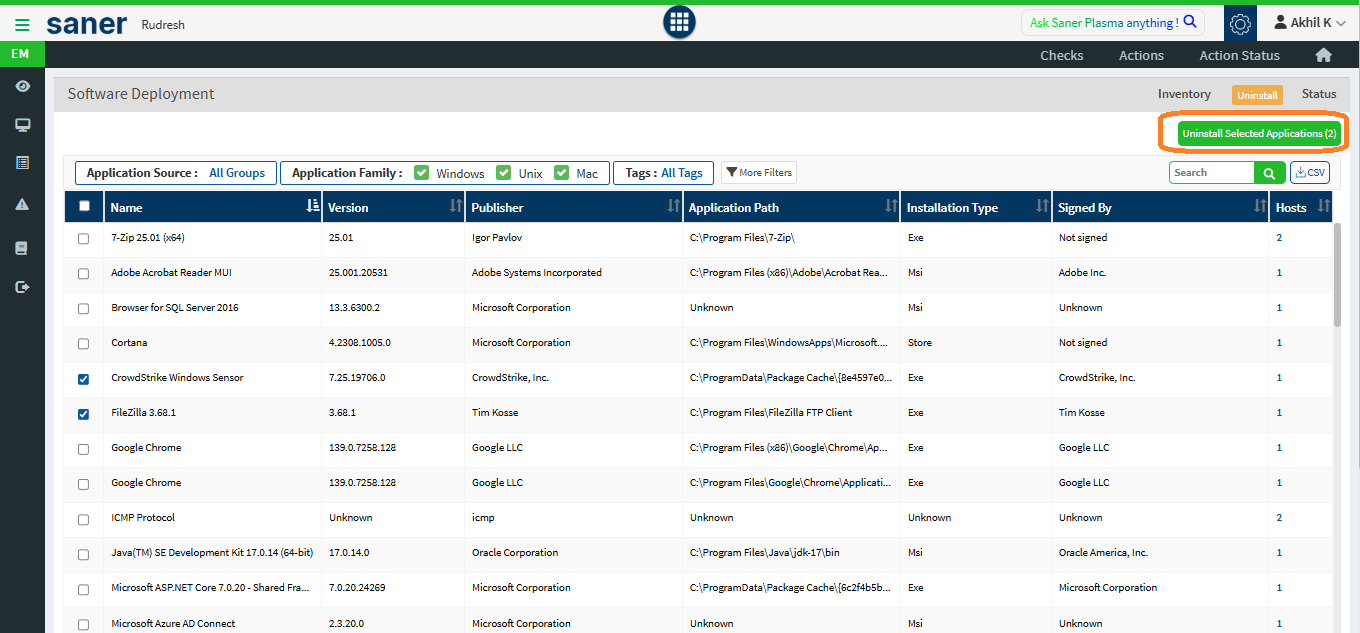Click the magnifier in Ask Saner Plasma box
Viewport: 1360px width, 633px height.
click(x=1189, y=22)
